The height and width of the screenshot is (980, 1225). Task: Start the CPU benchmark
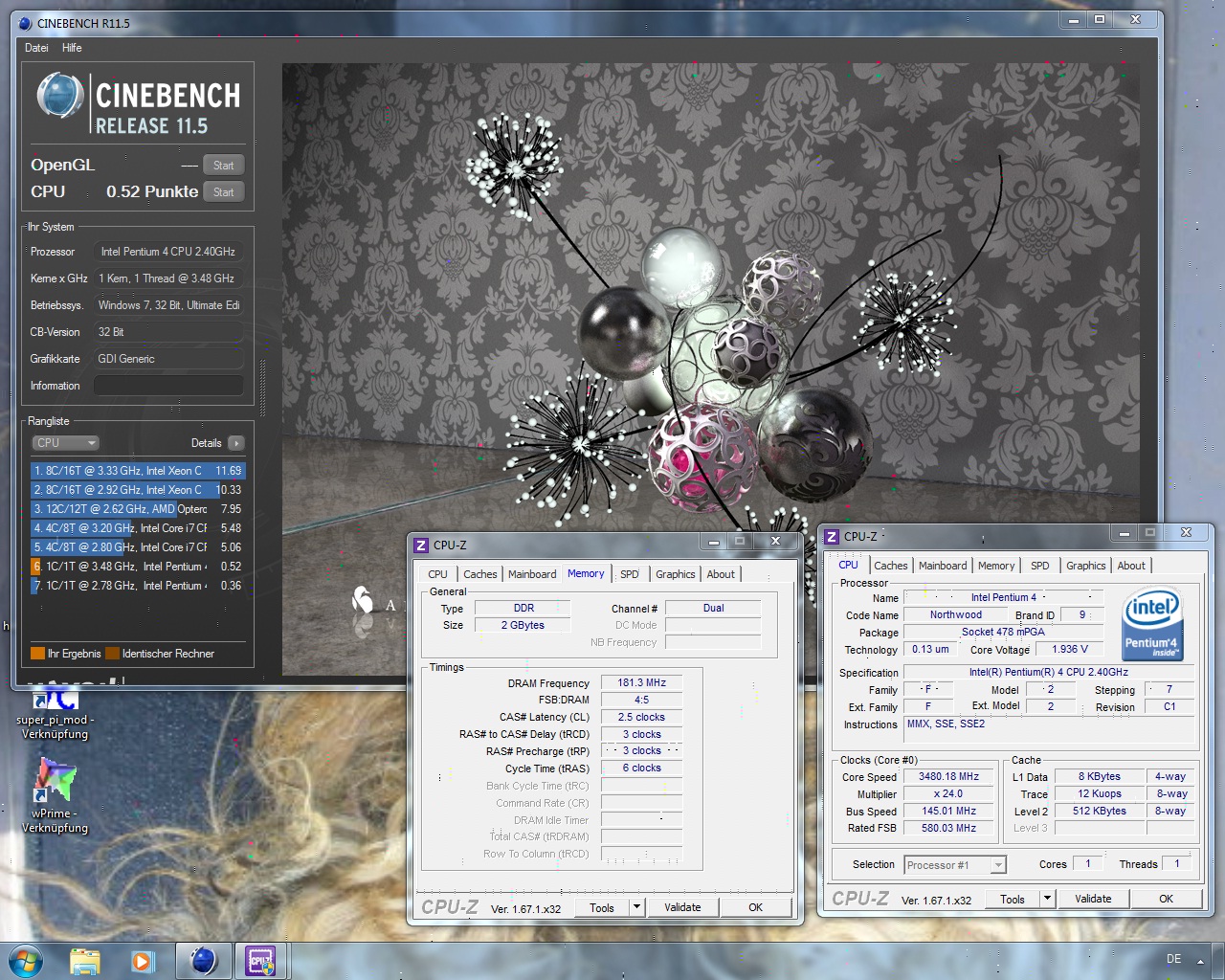coord(224,192)
